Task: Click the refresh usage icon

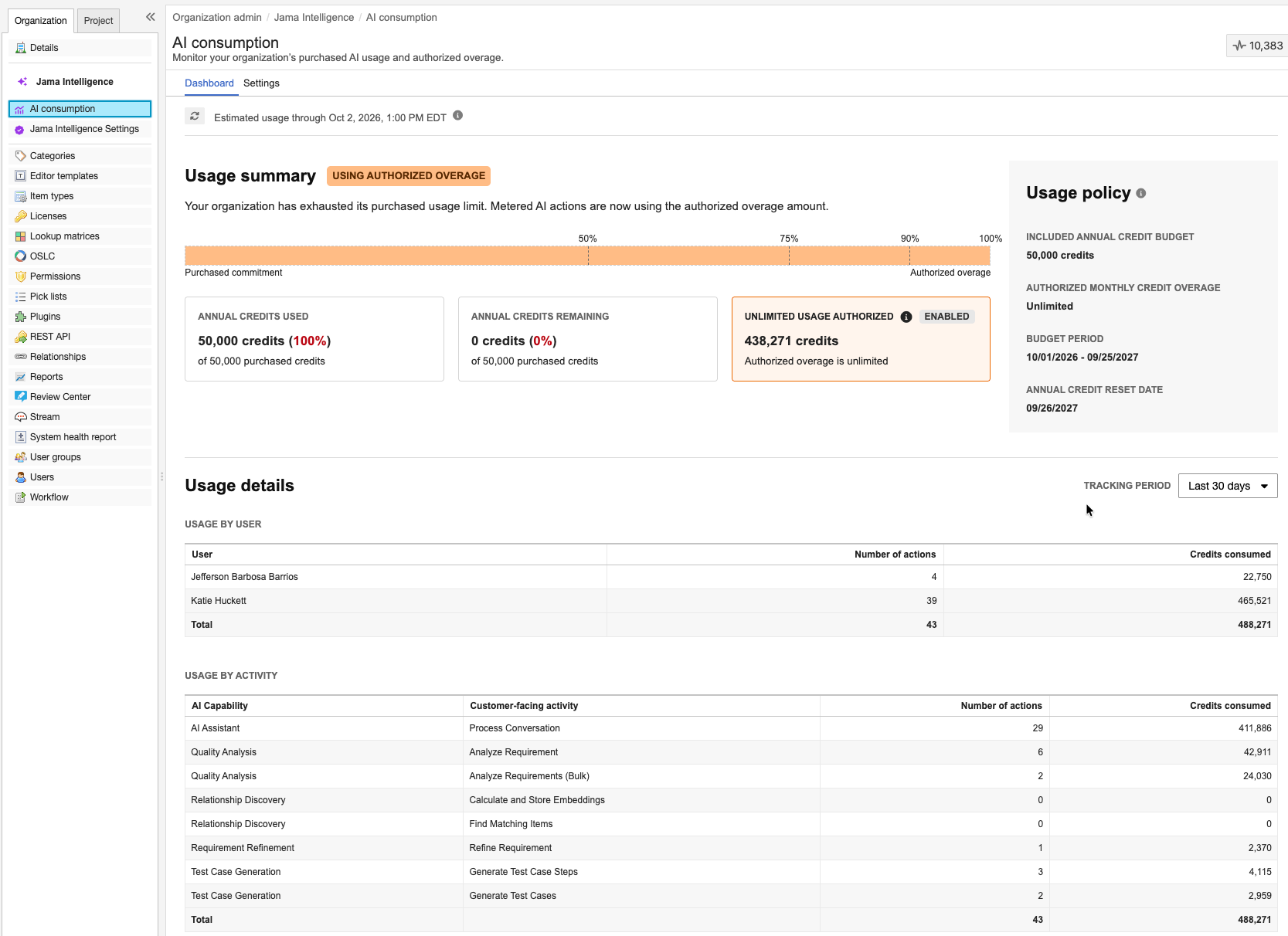Action: (195, 117)
